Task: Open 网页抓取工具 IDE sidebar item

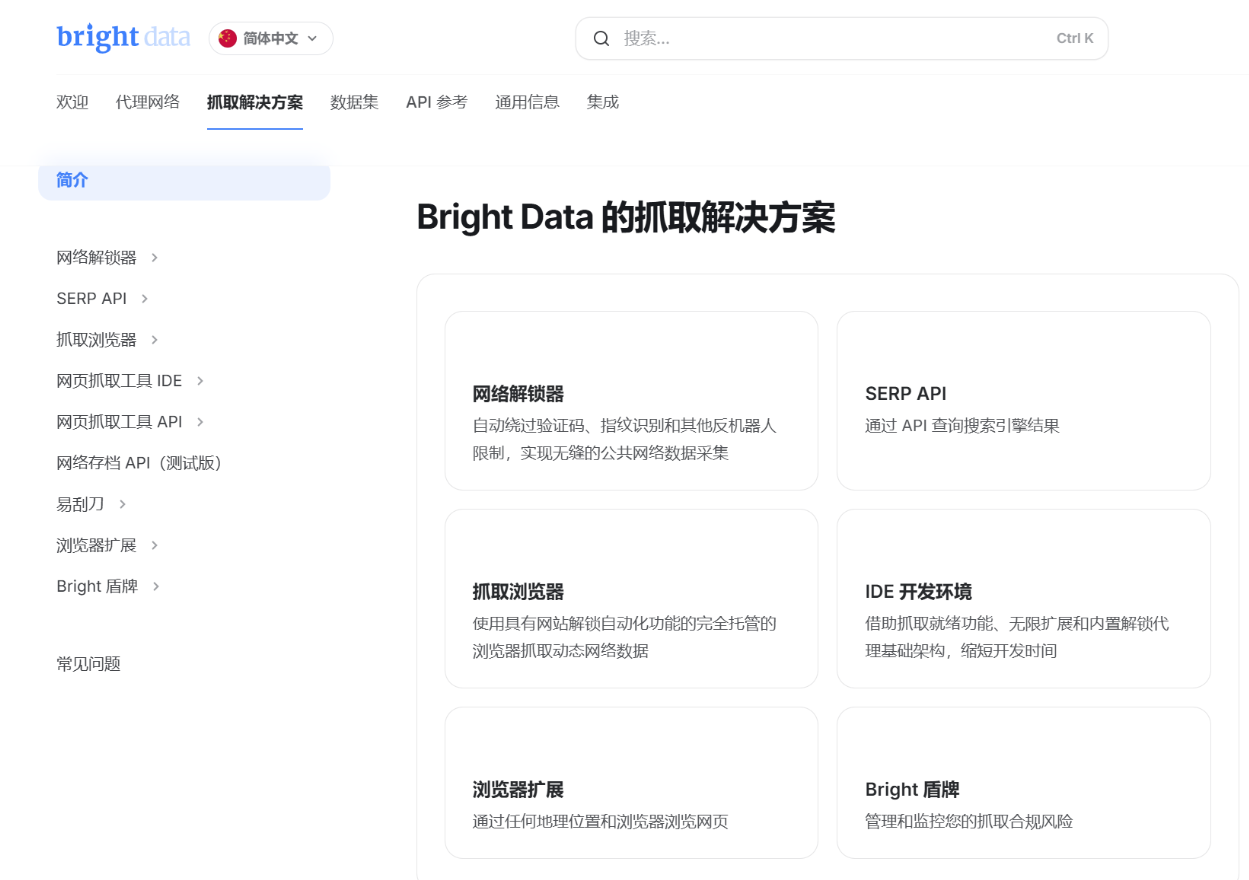Action: (x=119, y=381)
